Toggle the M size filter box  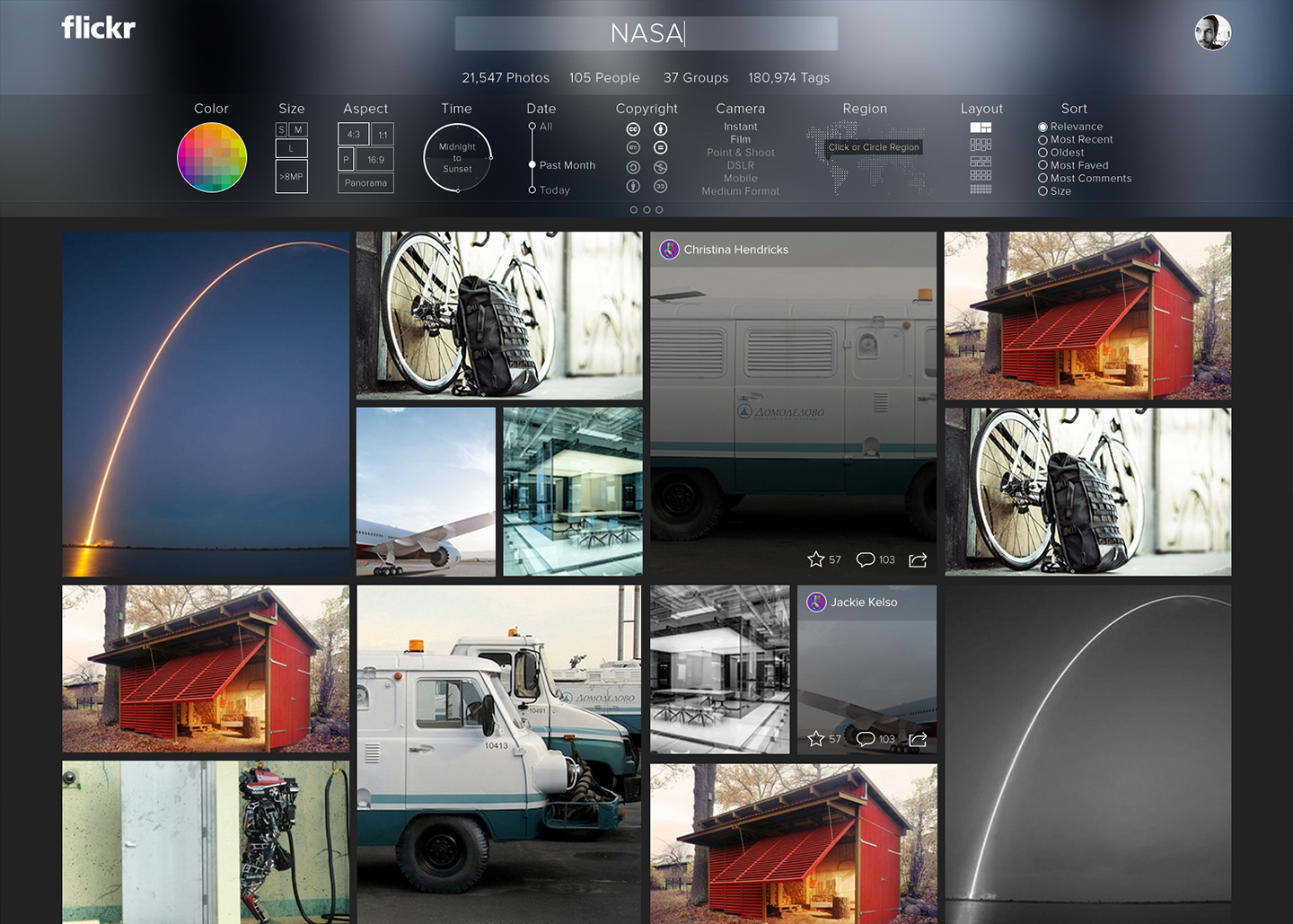tap(298, 130)
